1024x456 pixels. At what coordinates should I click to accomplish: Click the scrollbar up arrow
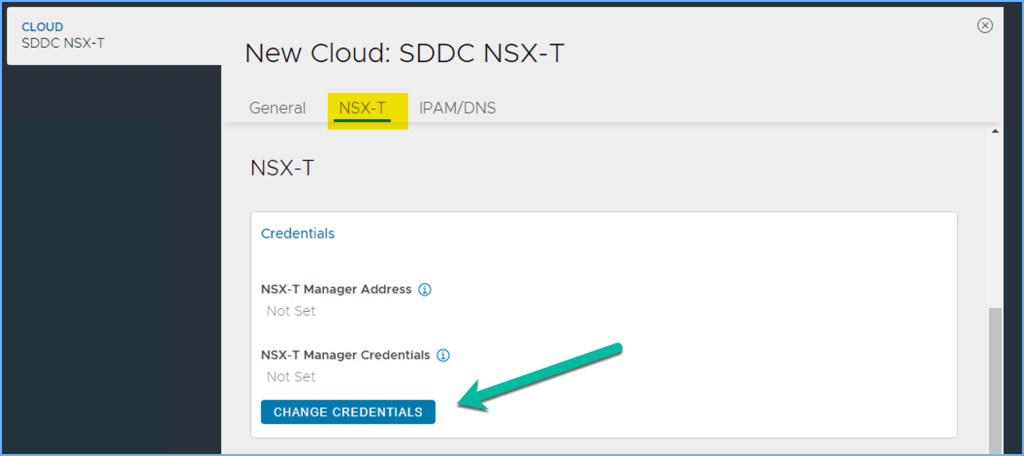[x=994, y=132]
